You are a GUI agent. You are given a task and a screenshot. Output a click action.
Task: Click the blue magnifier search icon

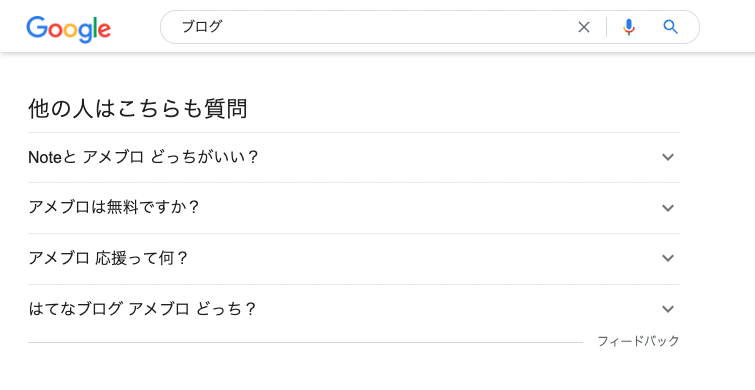coord(670,27)
